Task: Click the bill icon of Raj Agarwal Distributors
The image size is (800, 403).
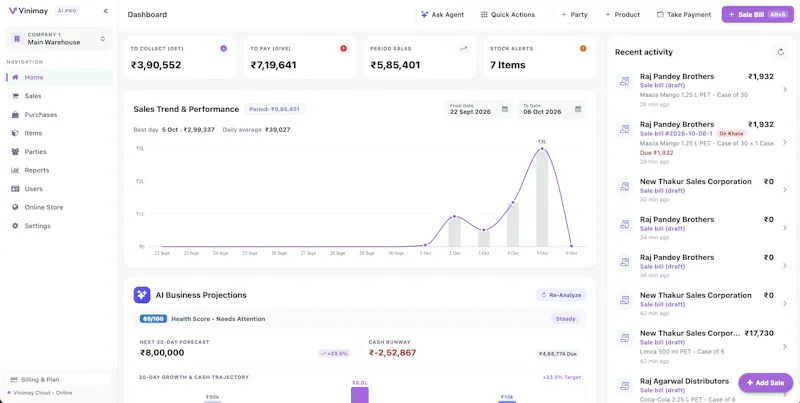Action: (624, 386)
